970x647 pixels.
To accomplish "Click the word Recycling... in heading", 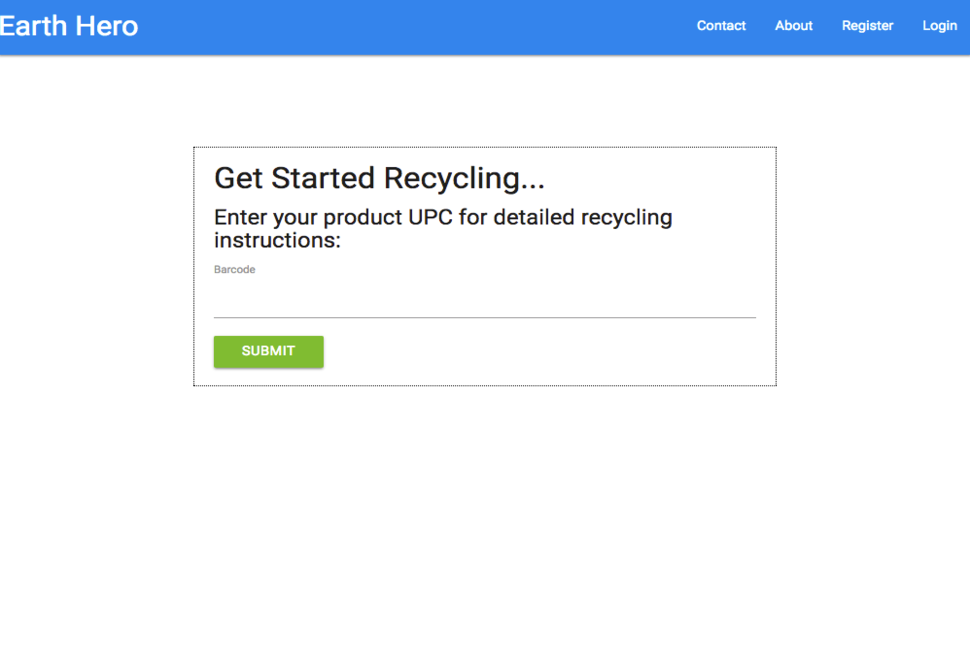I will (x=464, y=178).
